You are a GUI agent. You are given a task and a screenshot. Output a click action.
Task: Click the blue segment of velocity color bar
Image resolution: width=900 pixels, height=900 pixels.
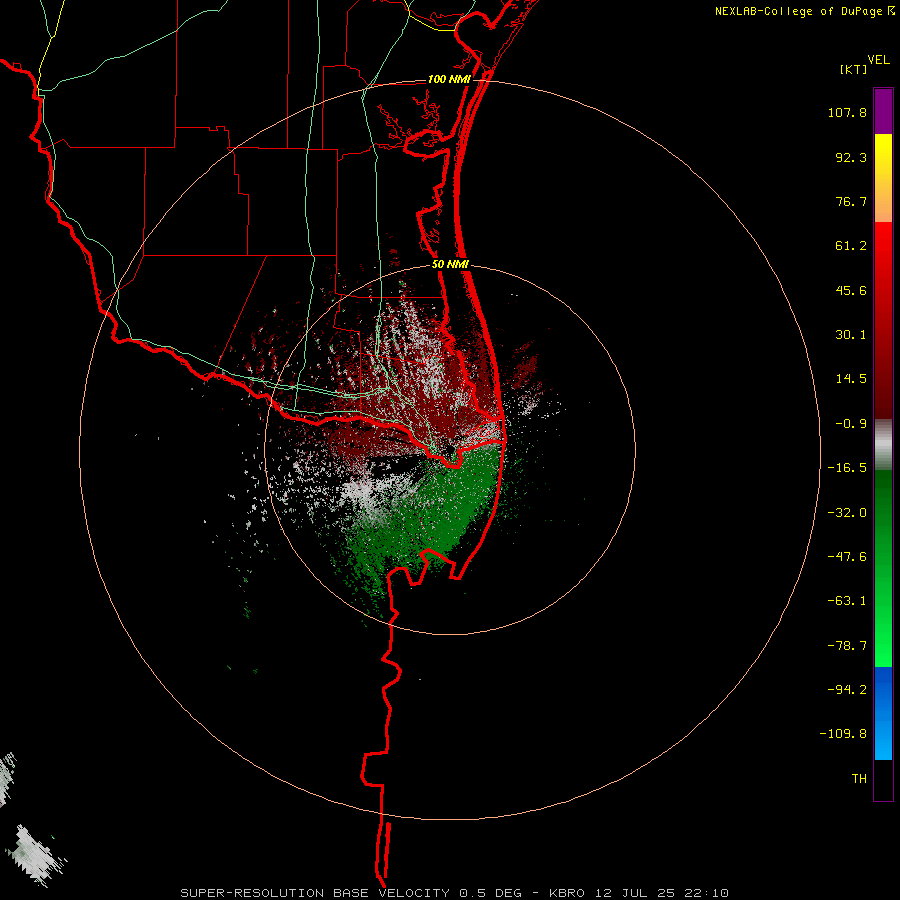coord(883,713)
